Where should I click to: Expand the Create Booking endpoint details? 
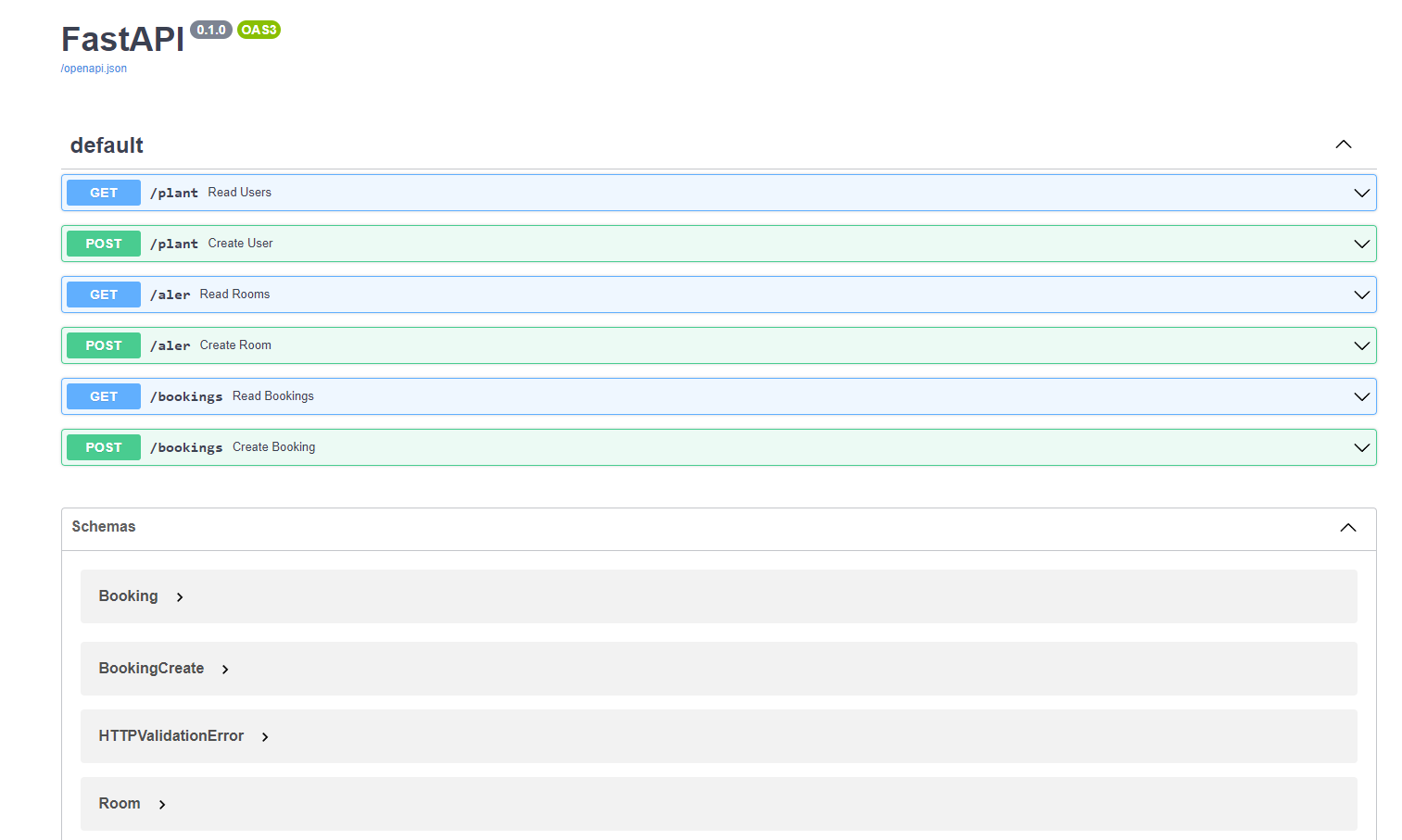[x=1360, y=446]
